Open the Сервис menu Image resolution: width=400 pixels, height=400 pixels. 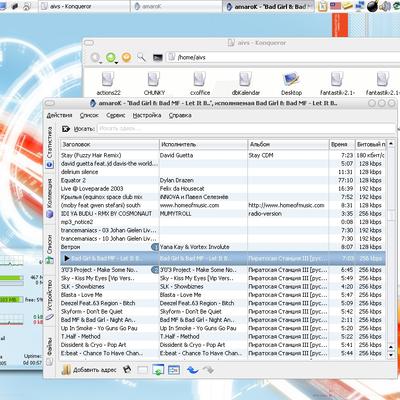tap(116, 115)
